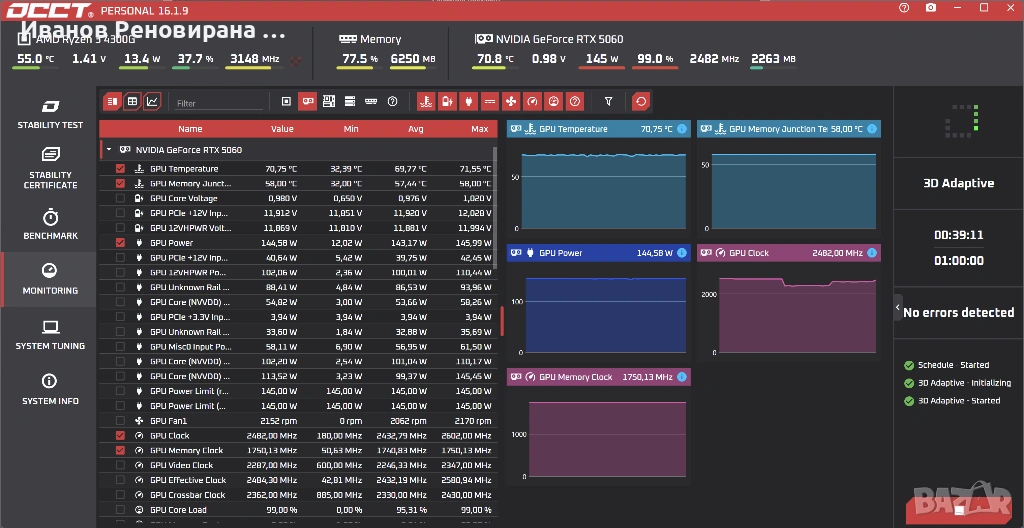1024x528 pixels.
Task: Toggle the power plug sensor filter
Action: [x=468, y=101]
